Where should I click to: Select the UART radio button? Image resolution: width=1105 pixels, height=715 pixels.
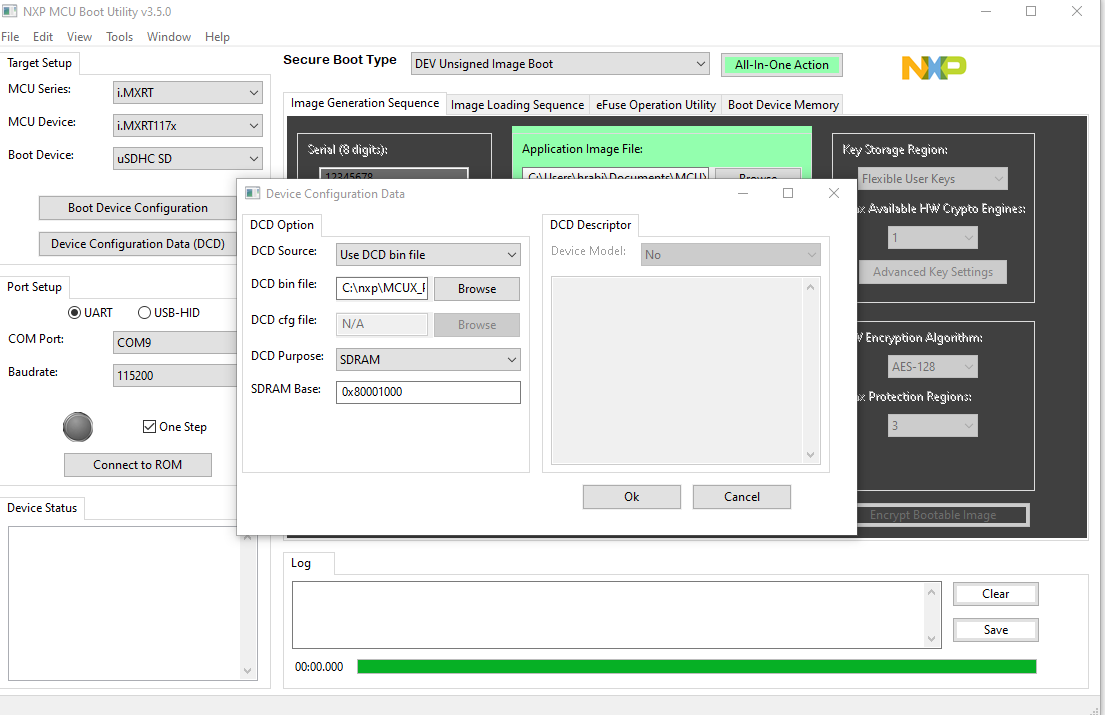tap(74, 312)
